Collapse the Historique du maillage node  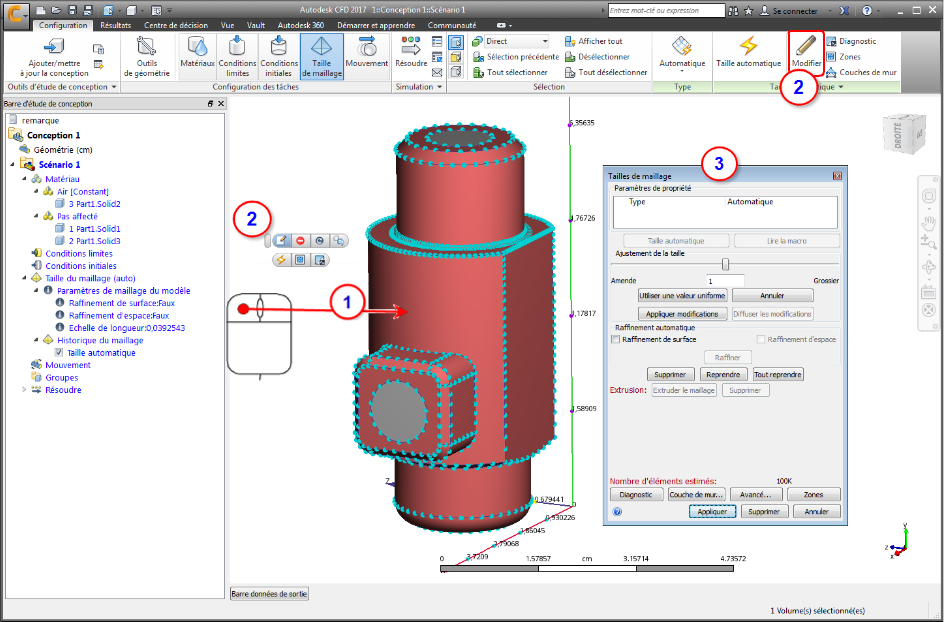coord(37,340)
